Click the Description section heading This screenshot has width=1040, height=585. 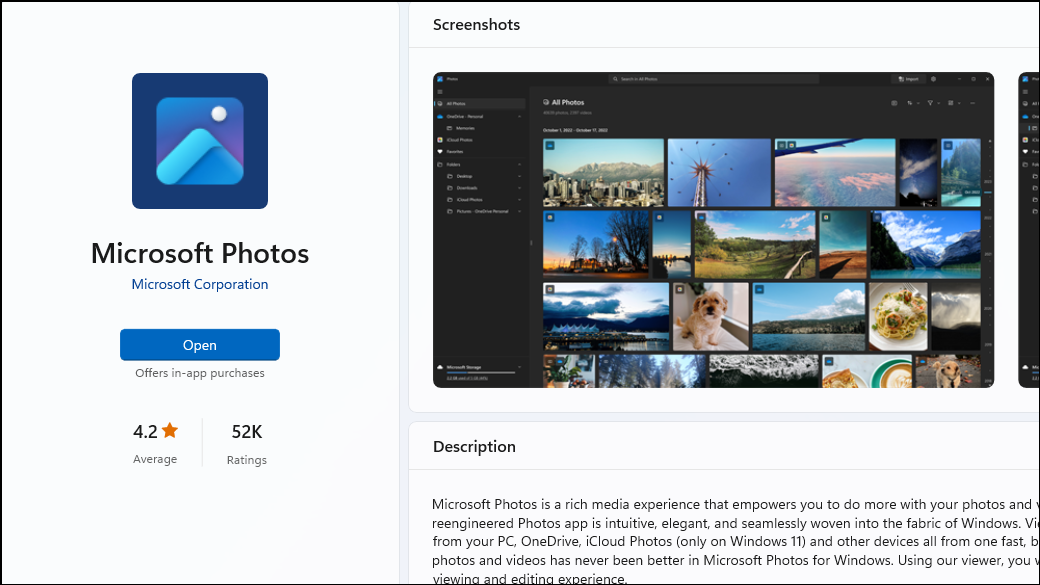[x=474, y=447]
